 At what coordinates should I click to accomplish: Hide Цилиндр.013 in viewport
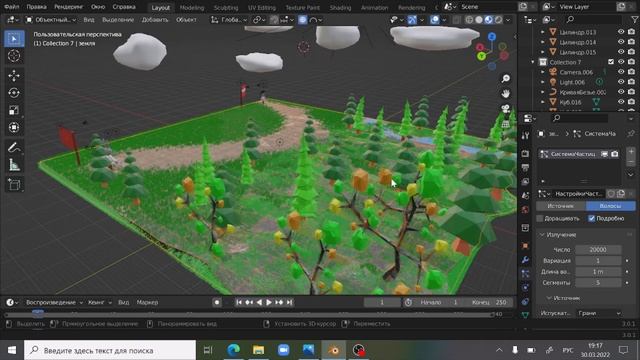621,32
